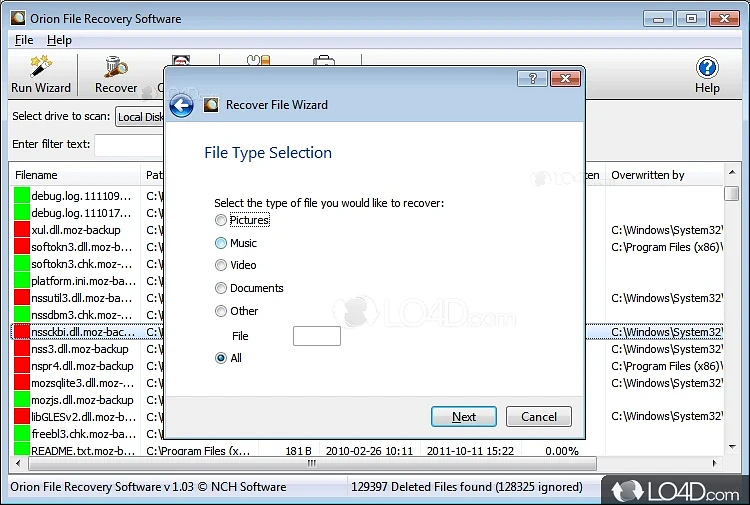Open the Help menu
Image resolution: width=750 pixels, height=505 pixels.
click(x=59, y=40)
